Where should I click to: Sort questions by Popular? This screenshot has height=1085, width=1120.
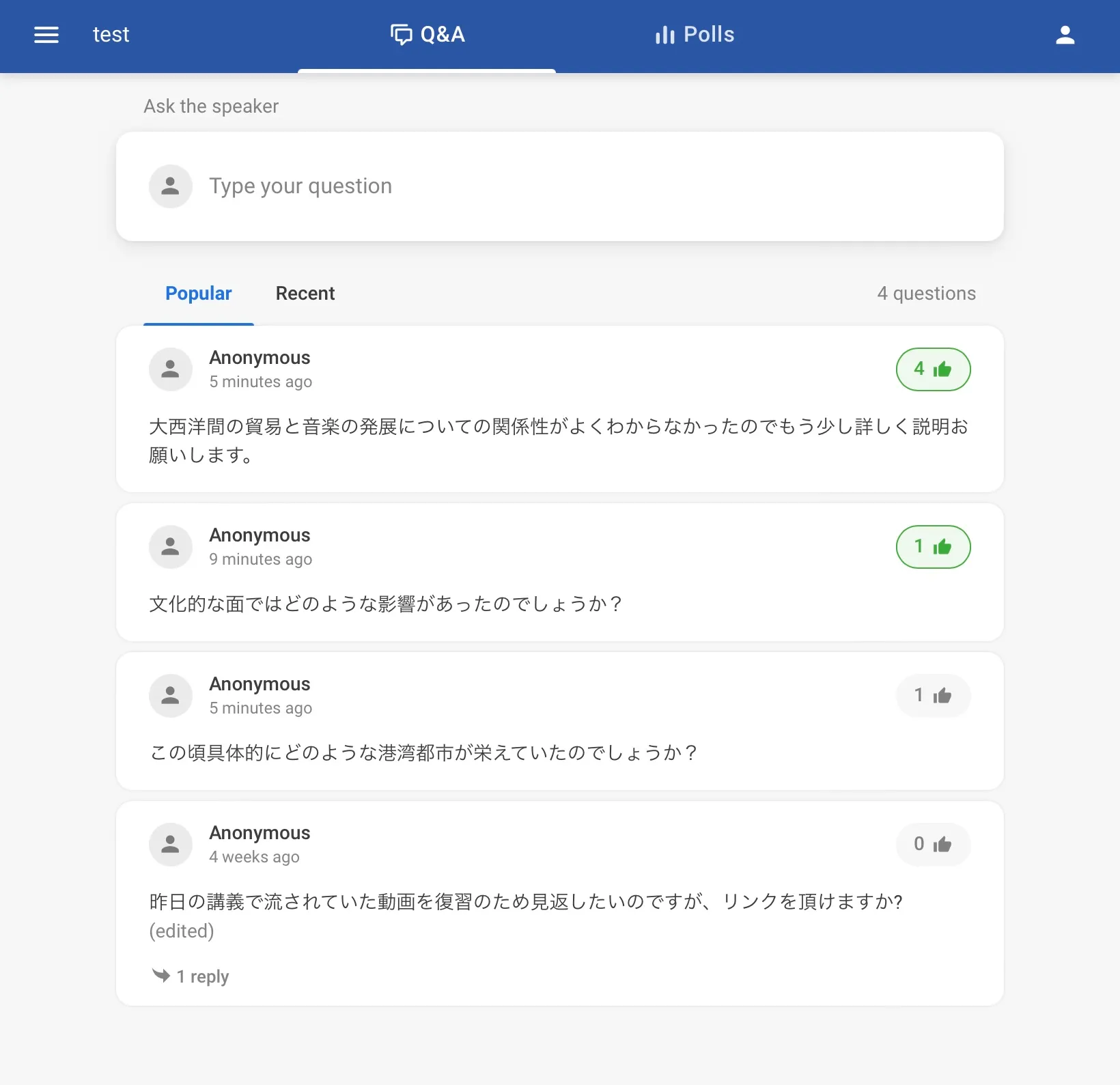coord(198,294)
